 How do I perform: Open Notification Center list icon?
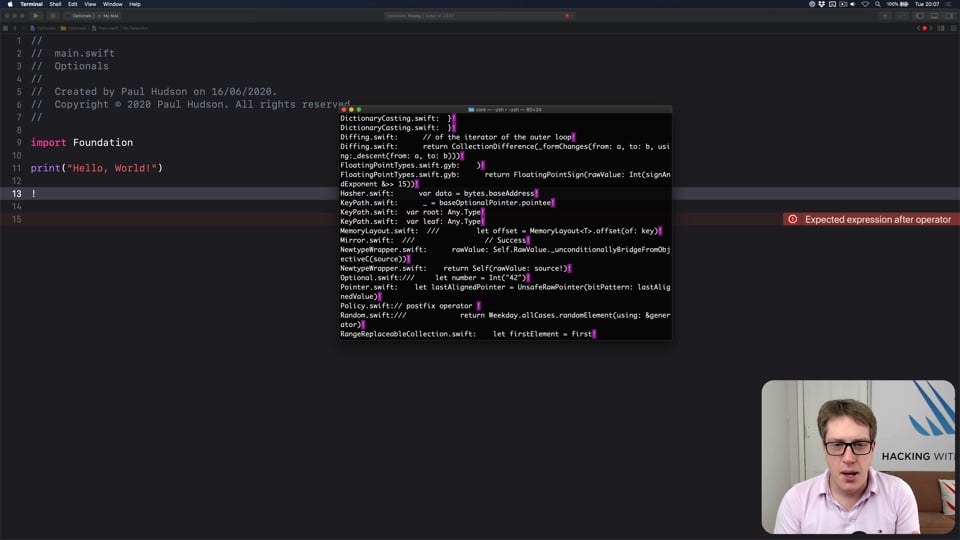[948, 4]
